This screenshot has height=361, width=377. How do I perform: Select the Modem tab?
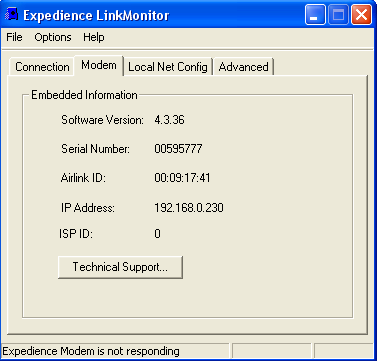(99, 65)
